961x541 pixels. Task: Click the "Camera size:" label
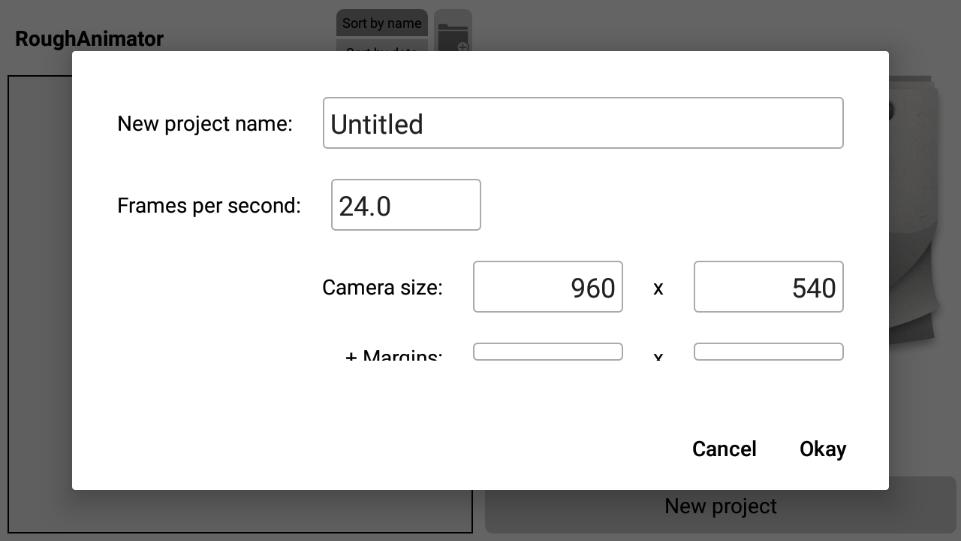[382, 288]
